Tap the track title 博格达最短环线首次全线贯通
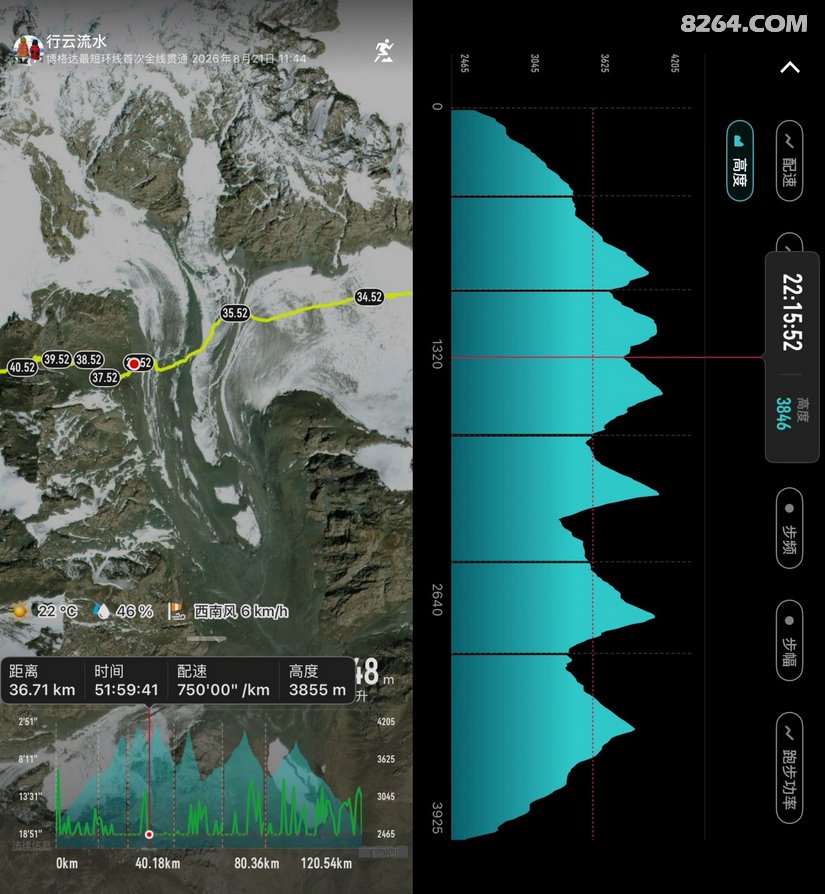The image size is (825, 894). pyautogui.click(x=117, y=59)
